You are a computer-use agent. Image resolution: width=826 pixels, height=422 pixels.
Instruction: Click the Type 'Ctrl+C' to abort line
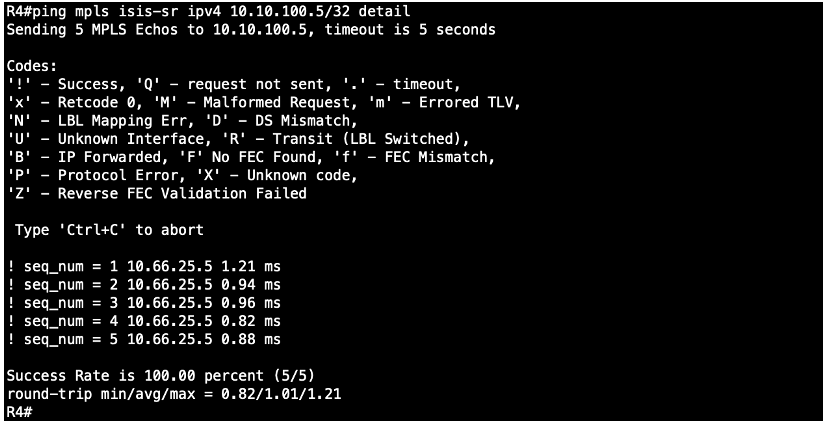109,230
